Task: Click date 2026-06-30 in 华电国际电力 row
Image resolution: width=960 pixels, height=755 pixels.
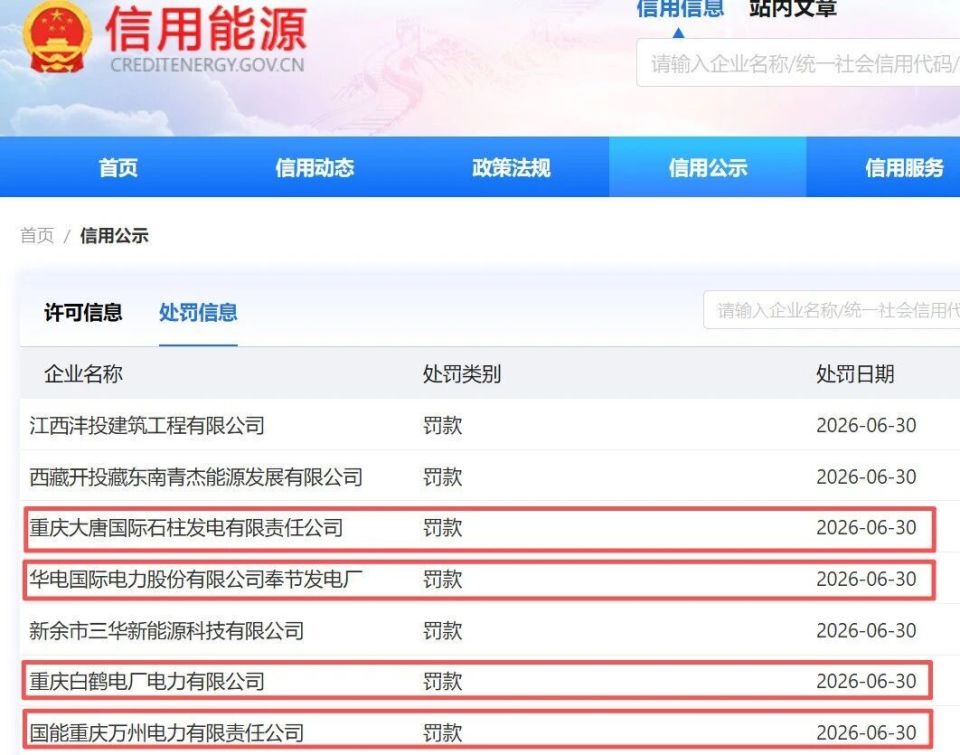Action: pos(866,579)
